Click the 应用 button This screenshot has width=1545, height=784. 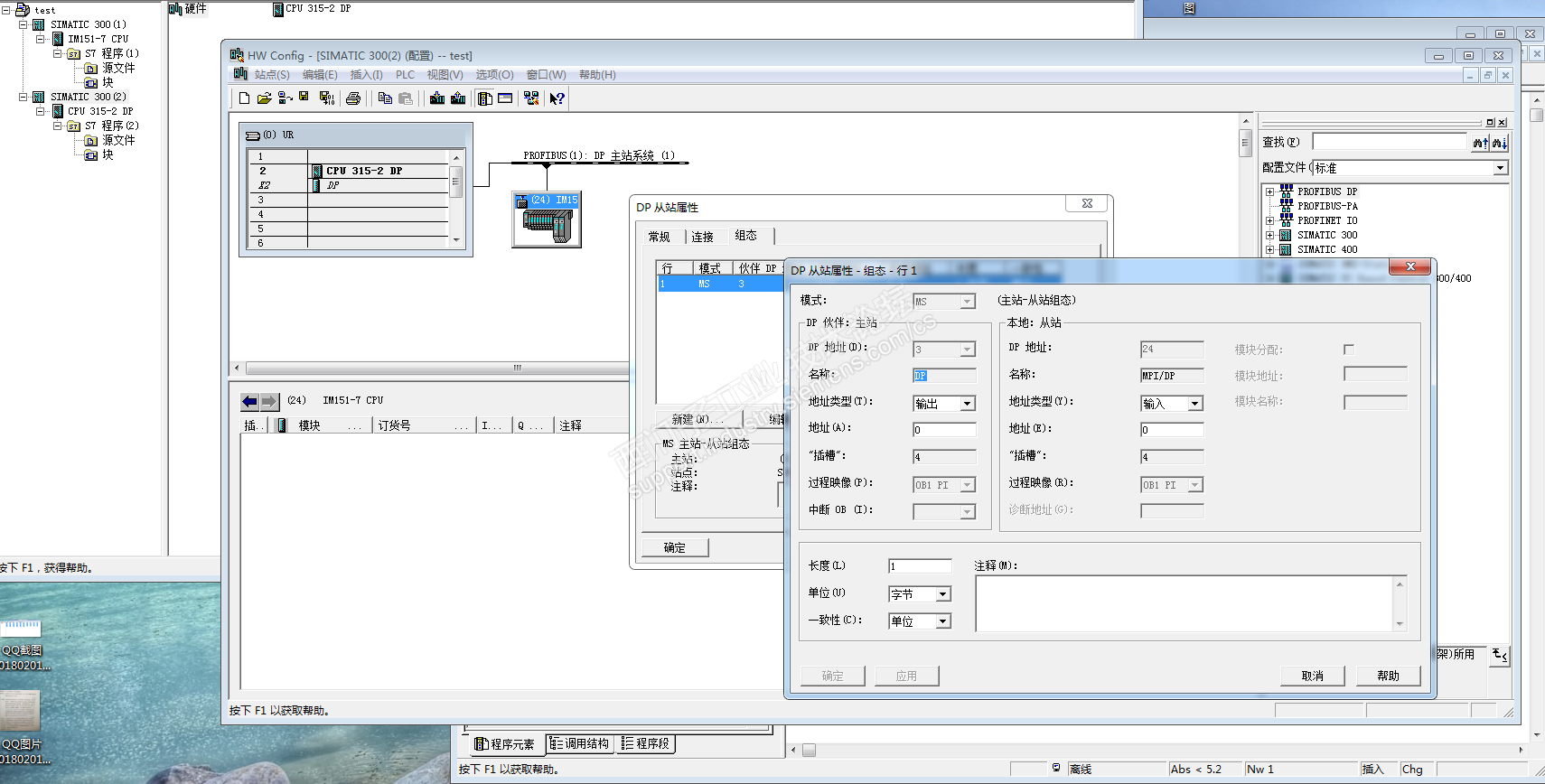907,676
